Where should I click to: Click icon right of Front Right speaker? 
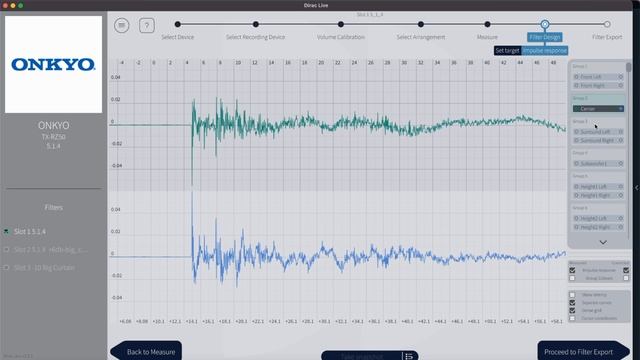tap(620, 85)
